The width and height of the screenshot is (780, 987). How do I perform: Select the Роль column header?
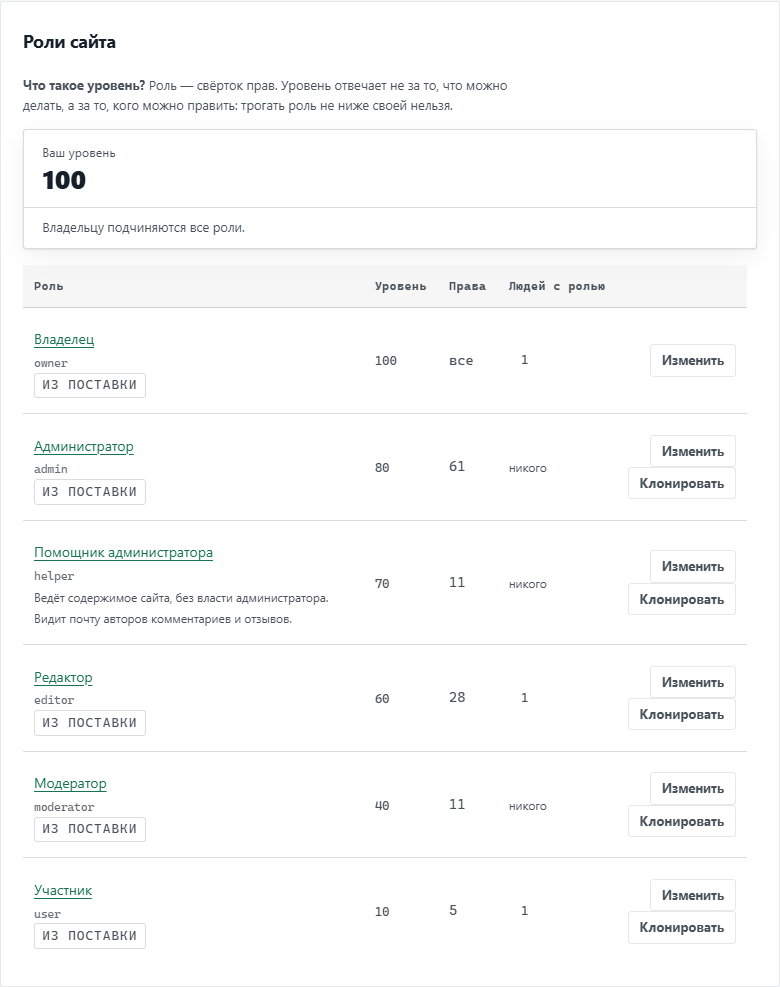click(48, 286)
